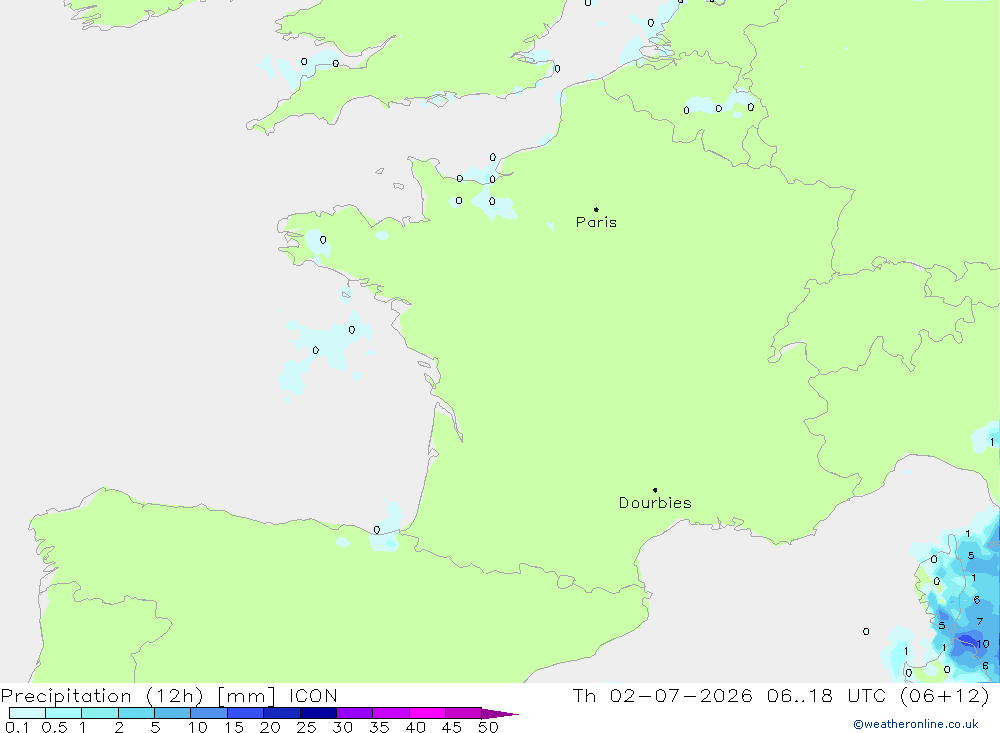Pick the 30–35 mm purple legend swatch
This screenshot has height=733, width=1000.
(355, 713)
